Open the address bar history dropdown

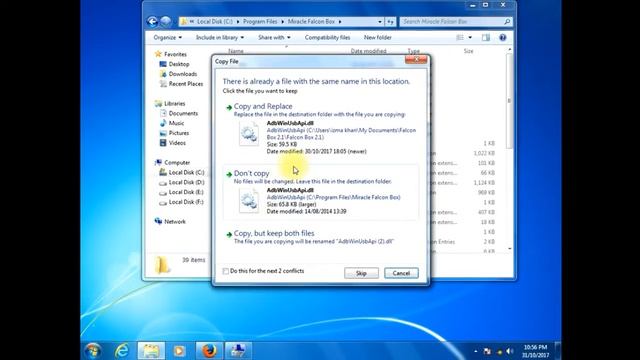[x=380, y=22]
